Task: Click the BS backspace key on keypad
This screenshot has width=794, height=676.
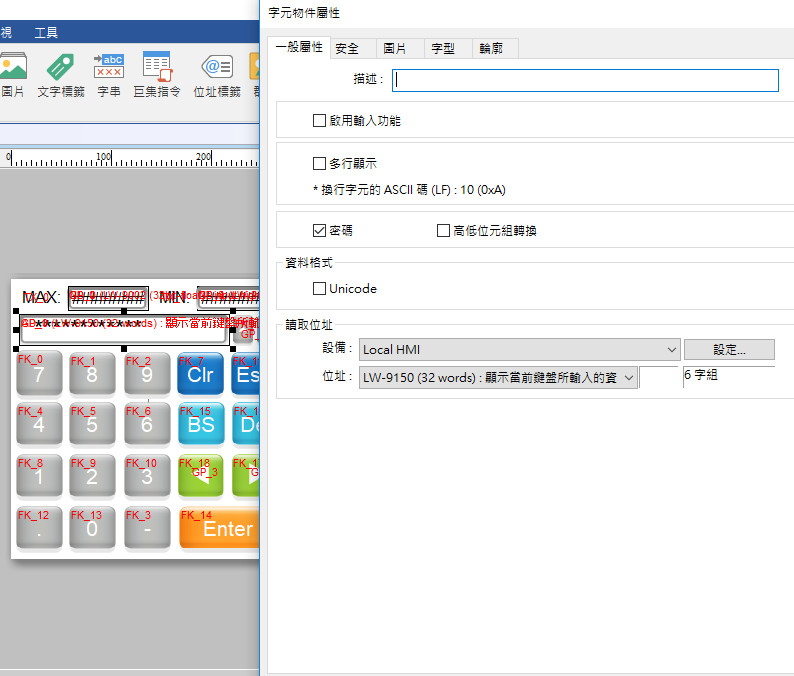Action: [x=201, y=424]
